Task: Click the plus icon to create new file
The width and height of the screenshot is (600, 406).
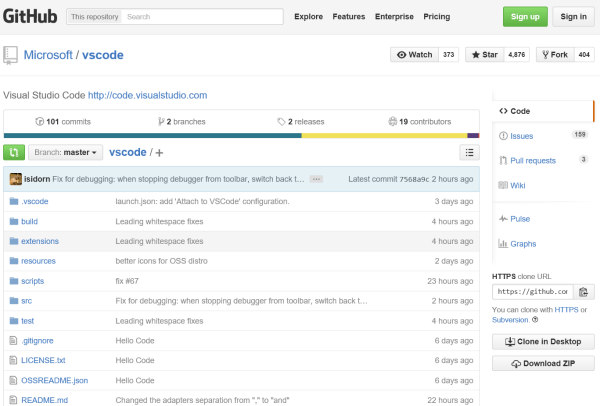Action: coord(159,153)
